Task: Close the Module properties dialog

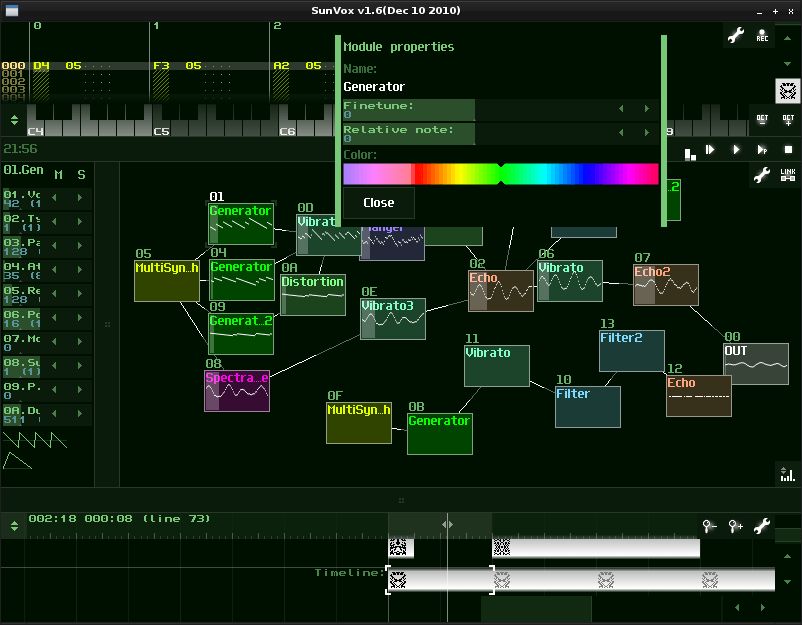Action: click(x=378, y=203)
